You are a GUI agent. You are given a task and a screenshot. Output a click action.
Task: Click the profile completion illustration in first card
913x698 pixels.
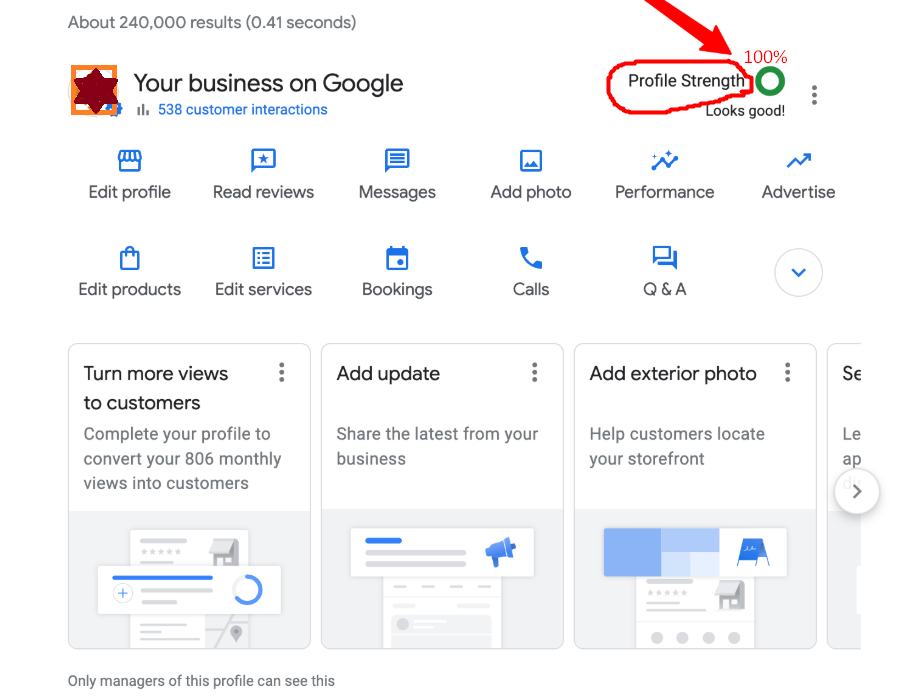[x=189, y=588]
